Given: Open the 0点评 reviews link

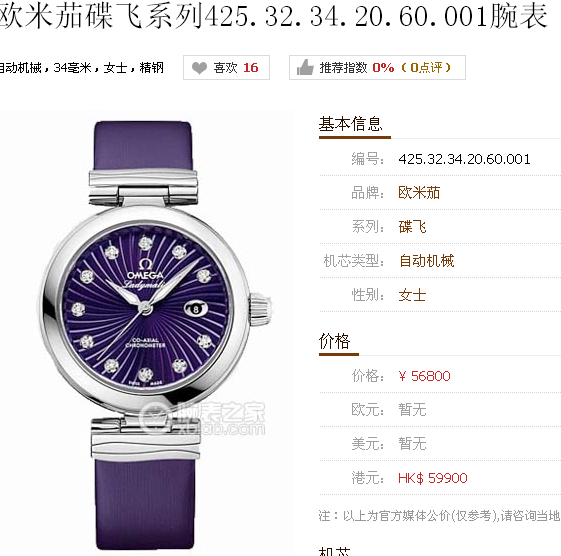Looking at the screenshot, I should 426,67.
